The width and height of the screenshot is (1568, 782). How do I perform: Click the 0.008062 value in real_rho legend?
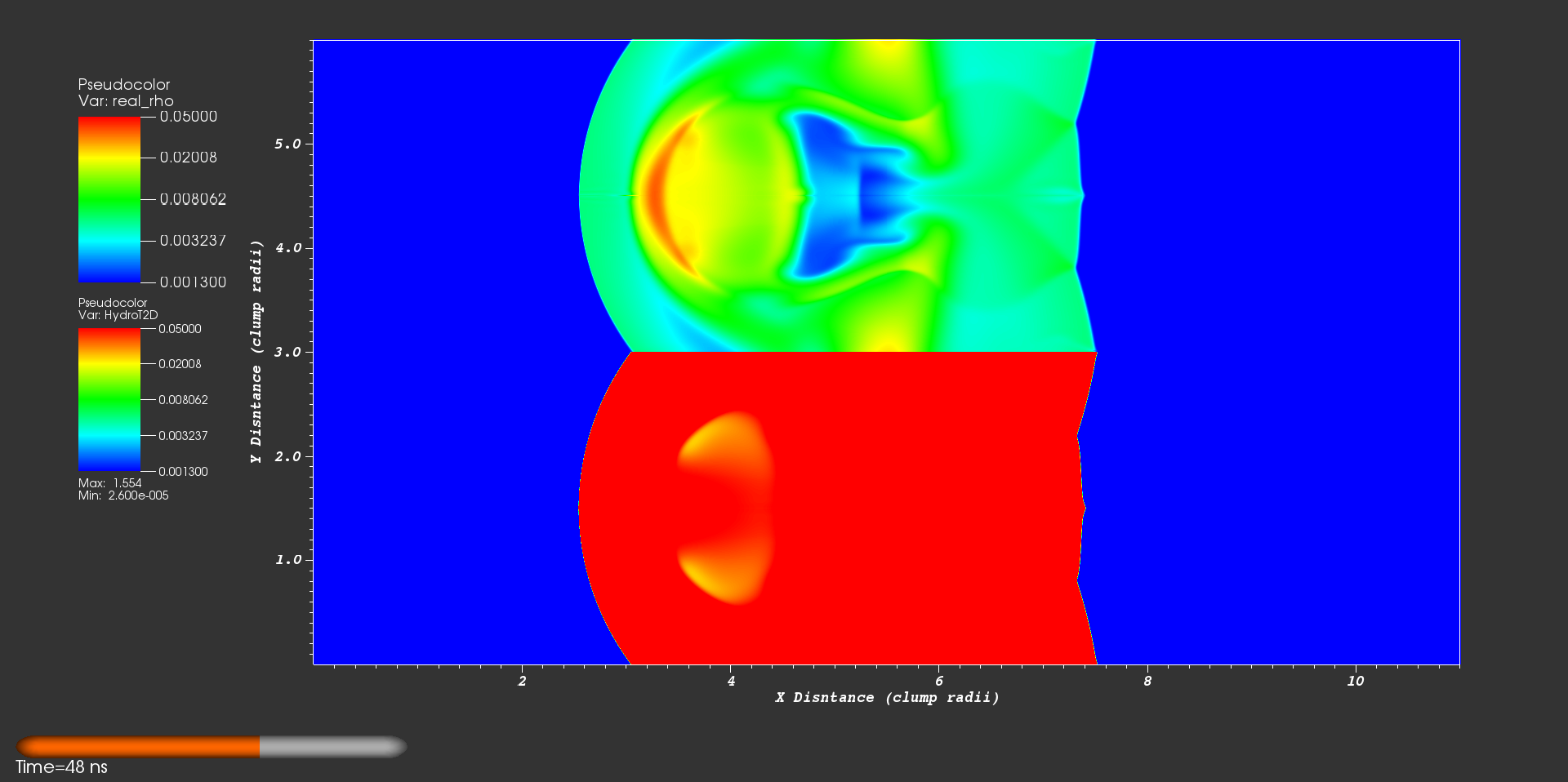point(193,199)
